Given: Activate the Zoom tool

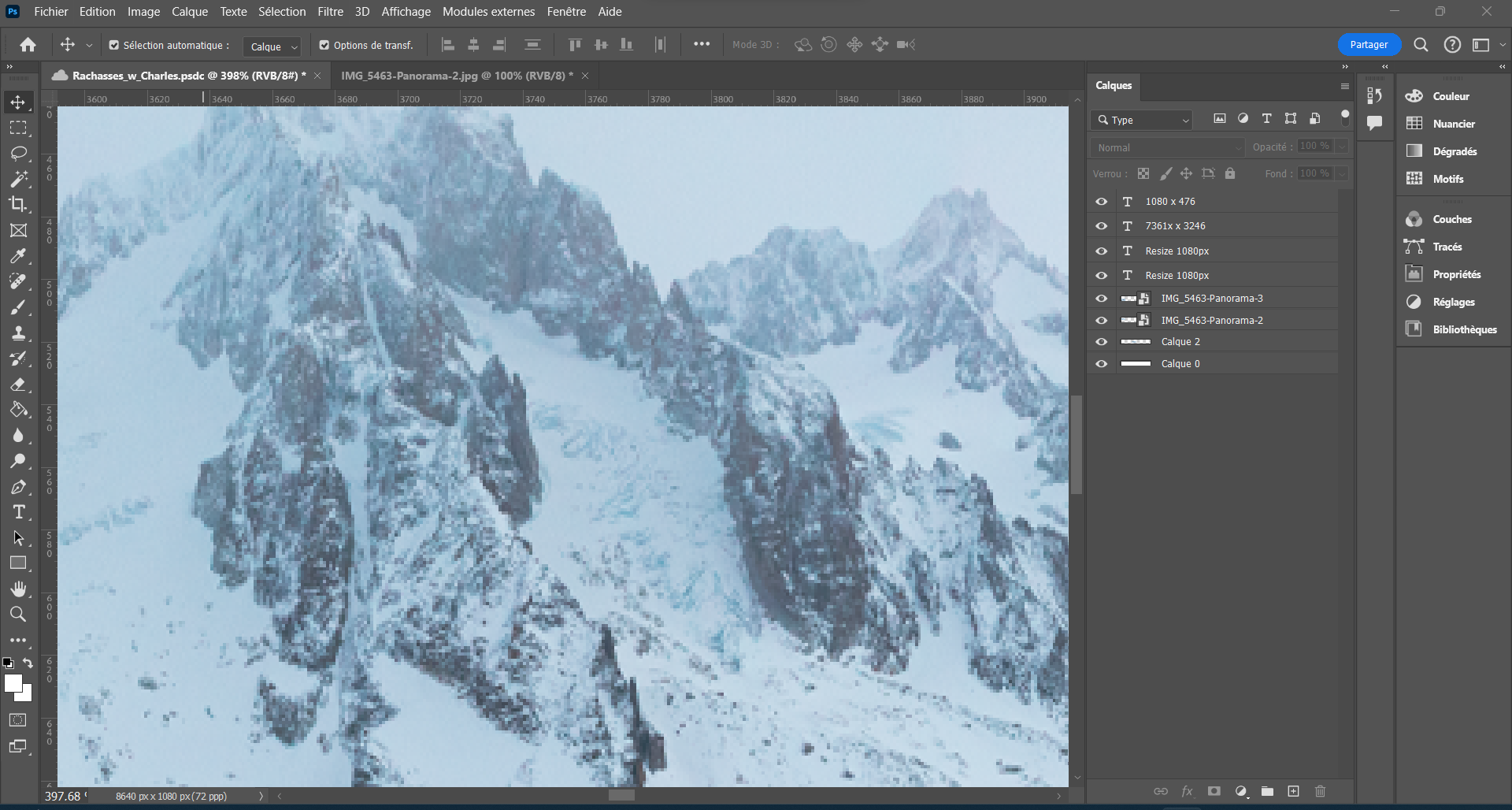Looking at the screenshot, I should pos(19,614).
